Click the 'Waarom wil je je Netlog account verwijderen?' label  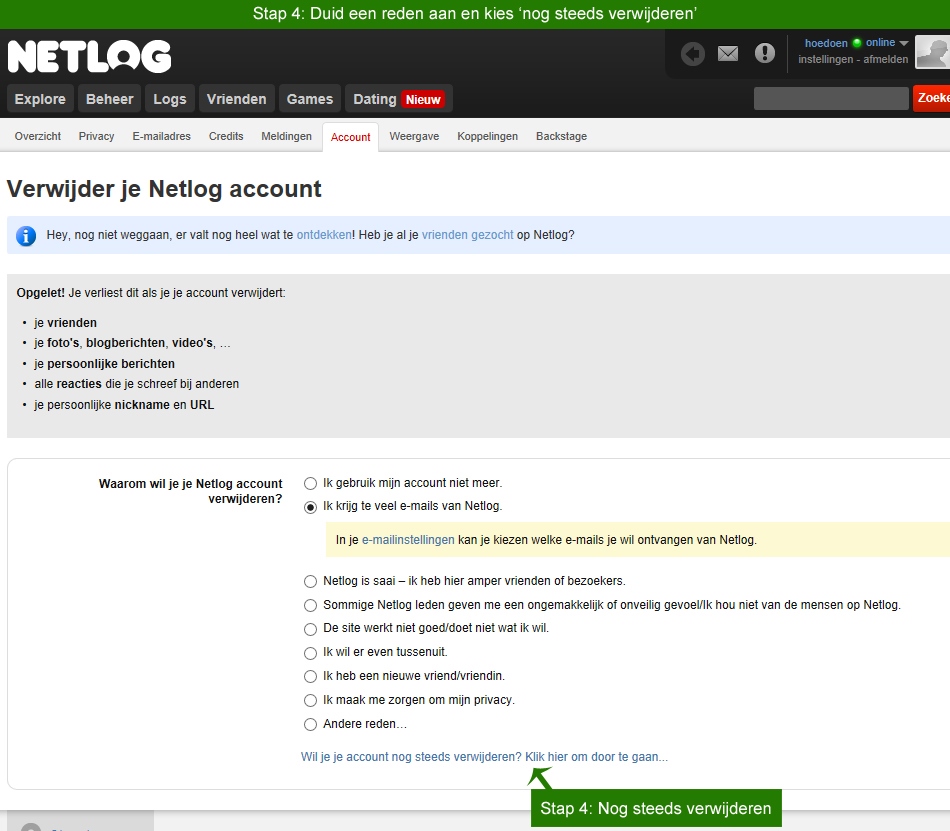[x=190, y=491]
